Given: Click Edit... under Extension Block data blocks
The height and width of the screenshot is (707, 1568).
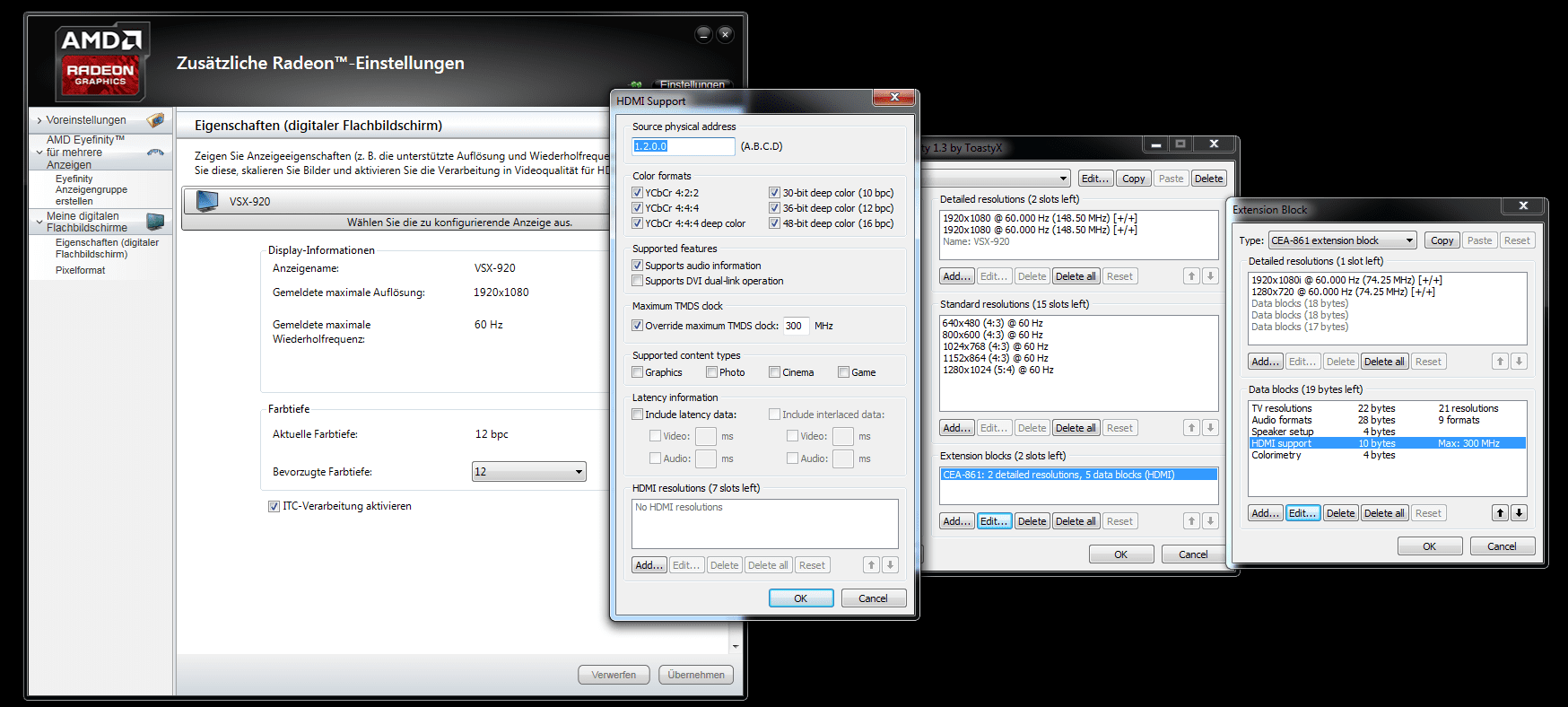Looking at the screenshot, I should point(1303,513).
